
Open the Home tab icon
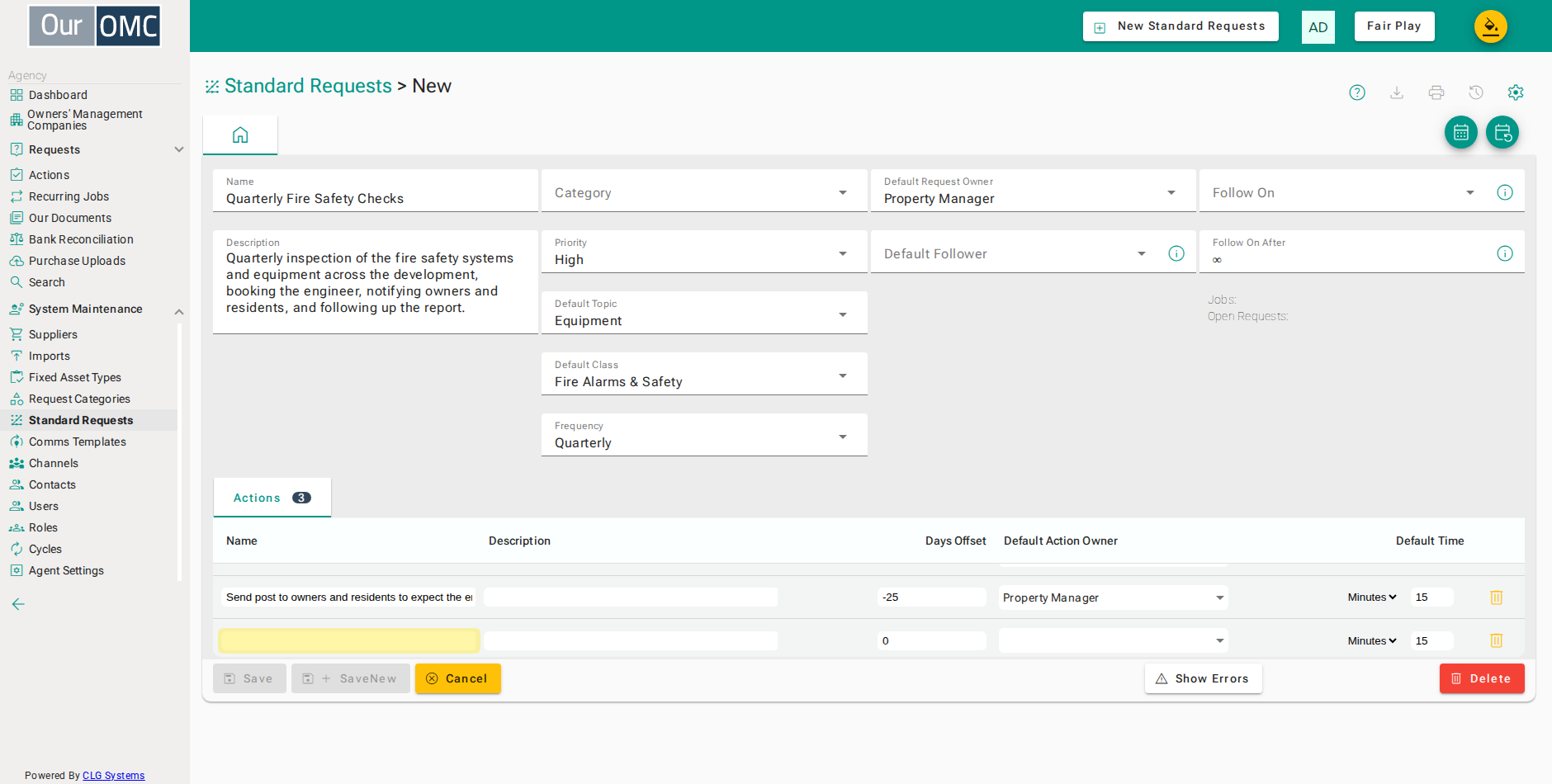point(240,135)
